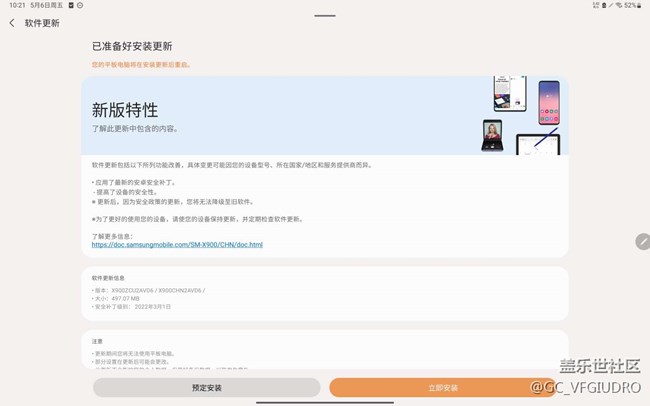
Task: Tap the 注意 notice card
Action: coord(325,350)
